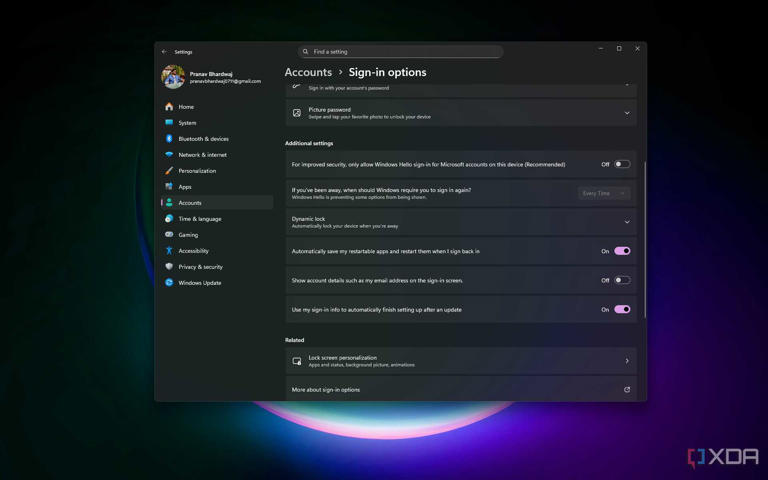Click the Additional settings heading
The width and height of the screenshot is (768, 480).
tap(309, 143)
